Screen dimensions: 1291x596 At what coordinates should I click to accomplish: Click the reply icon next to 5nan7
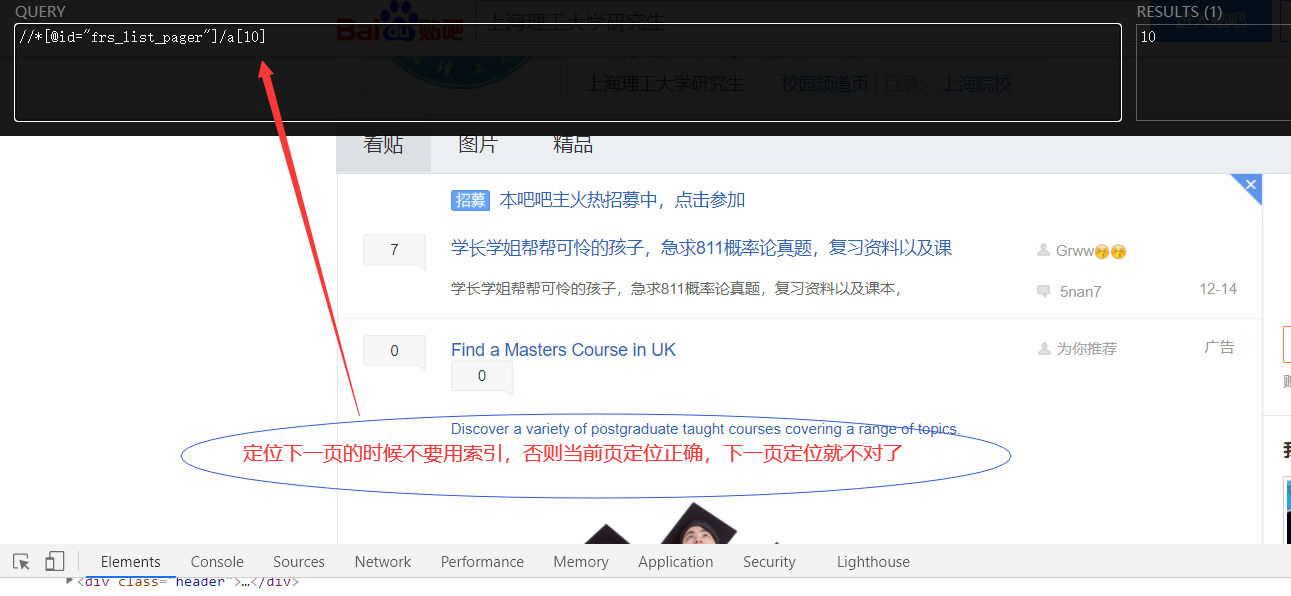(x=1044, y=291)
